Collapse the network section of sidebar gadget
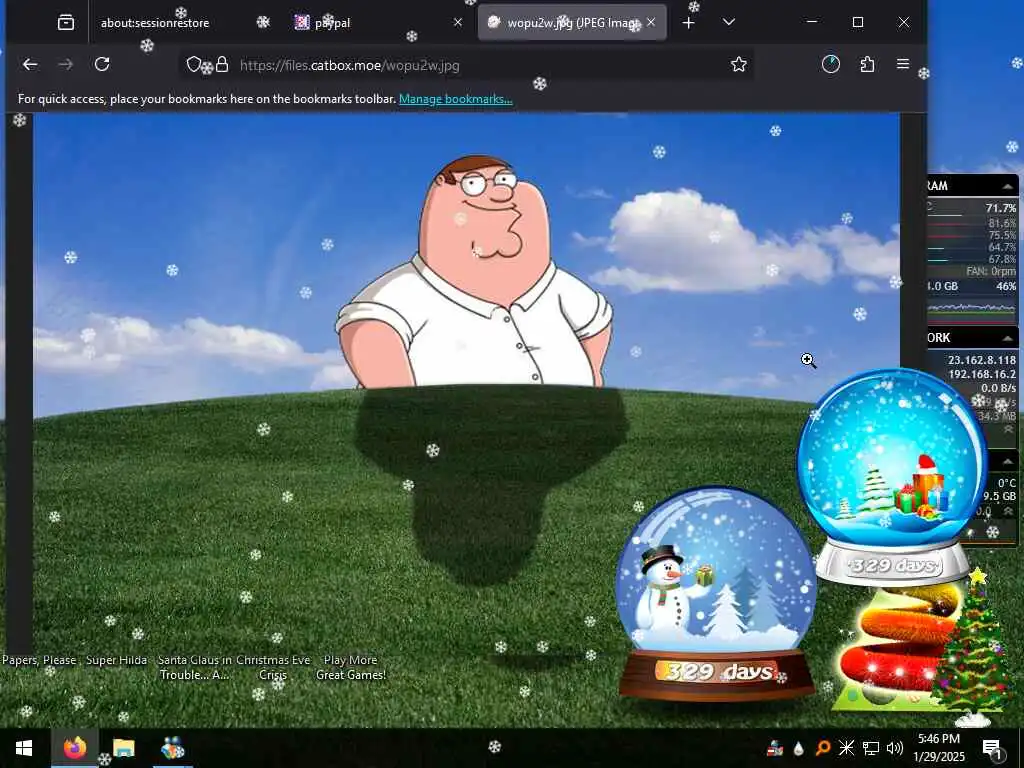 1008,338
